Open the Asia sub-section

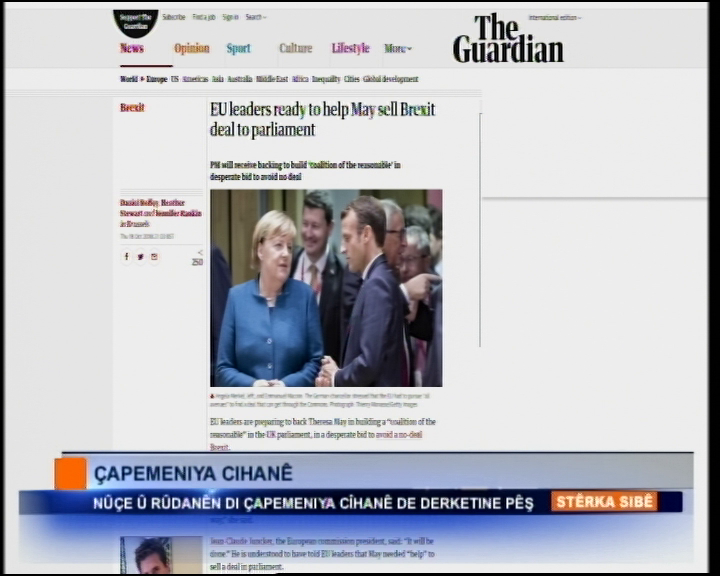[218, 79]
